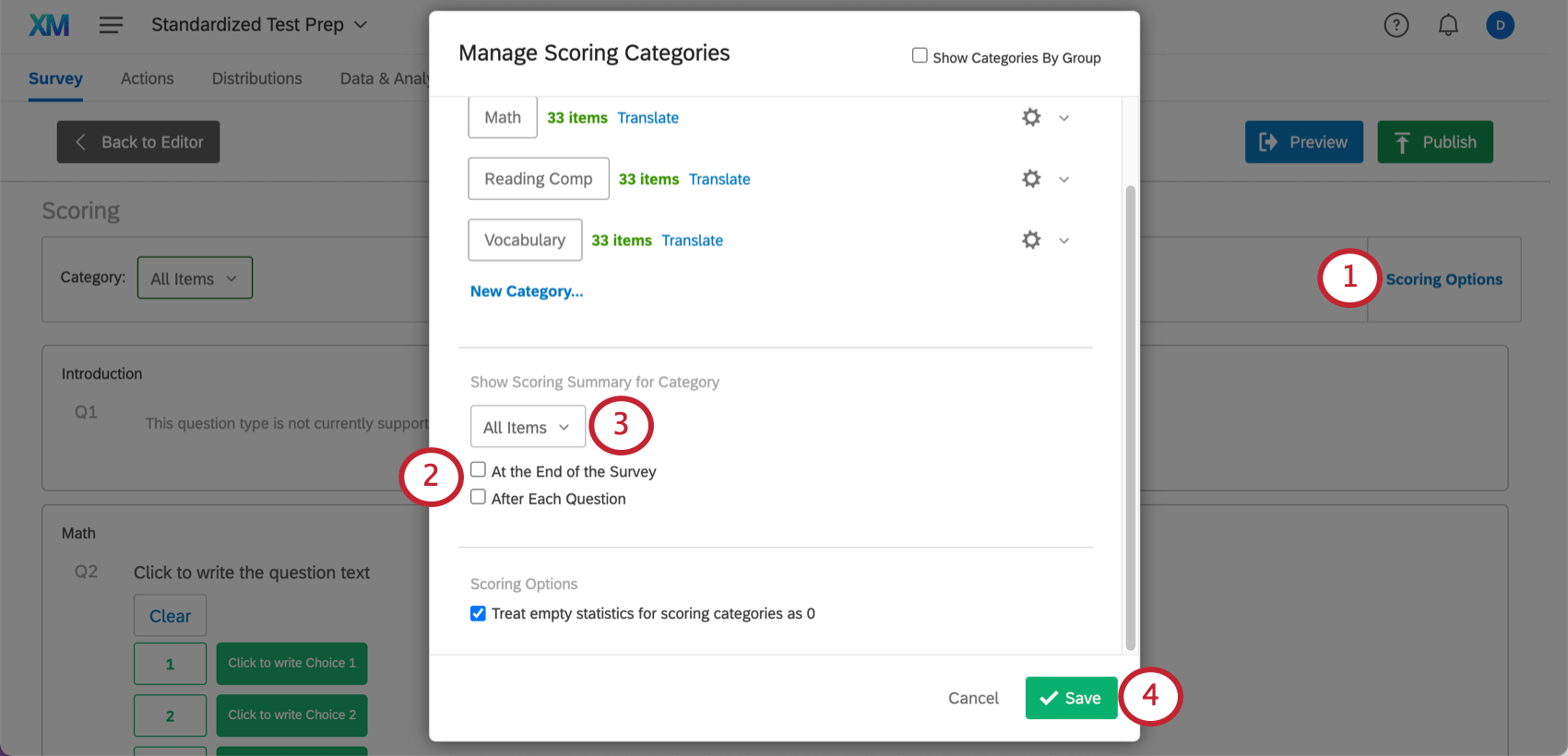This screenshot has width=1568, height=756.
Task: Open settings gear for Math category
Action: point(1030,117)
